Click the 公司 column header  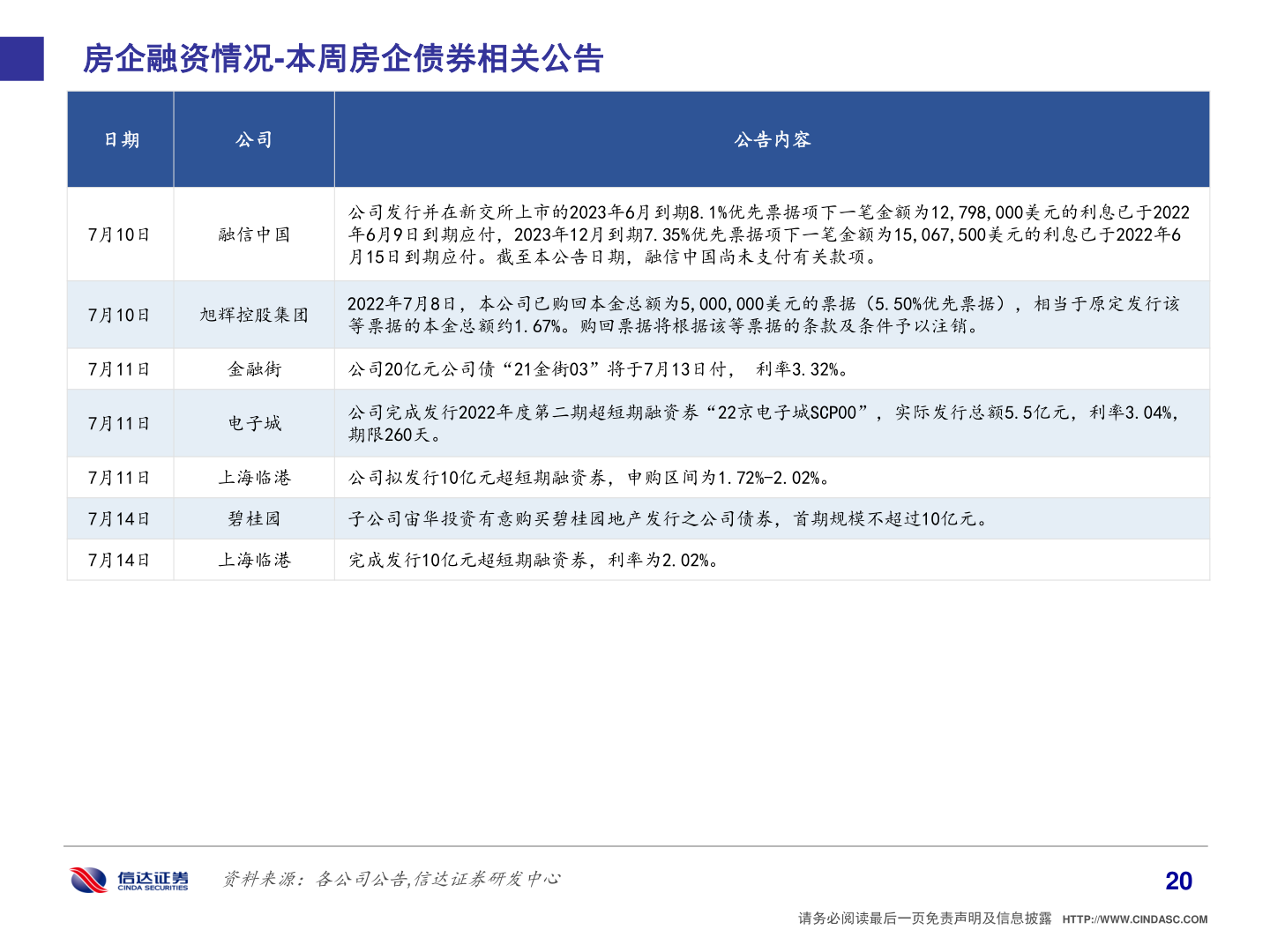tap(254, 138)
